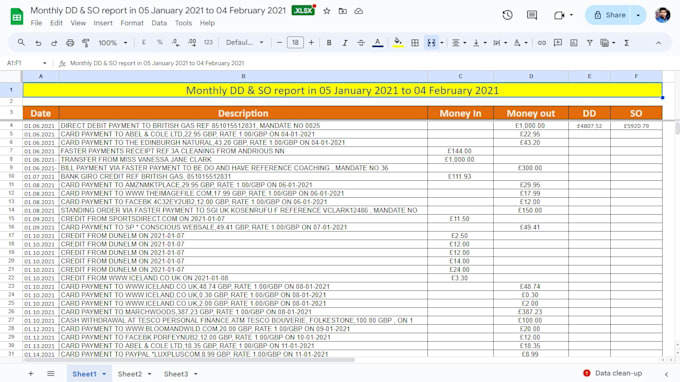Edit the font size field
680x382 pixels.
click(295, 42)
